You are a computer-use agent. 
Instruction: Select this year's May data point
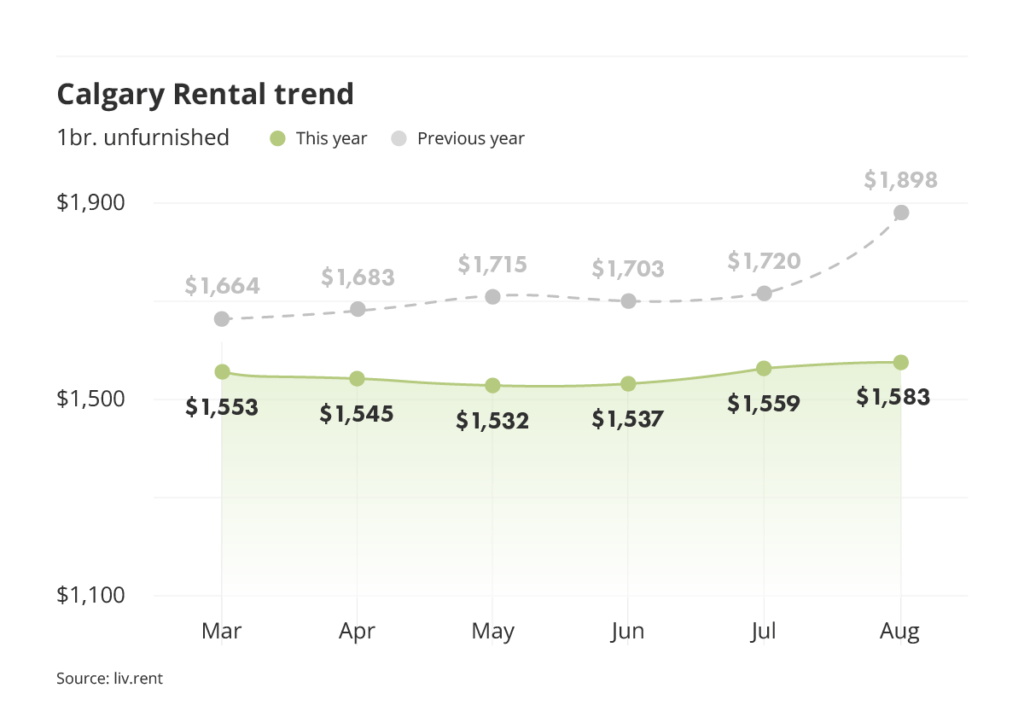coord(493,386)
